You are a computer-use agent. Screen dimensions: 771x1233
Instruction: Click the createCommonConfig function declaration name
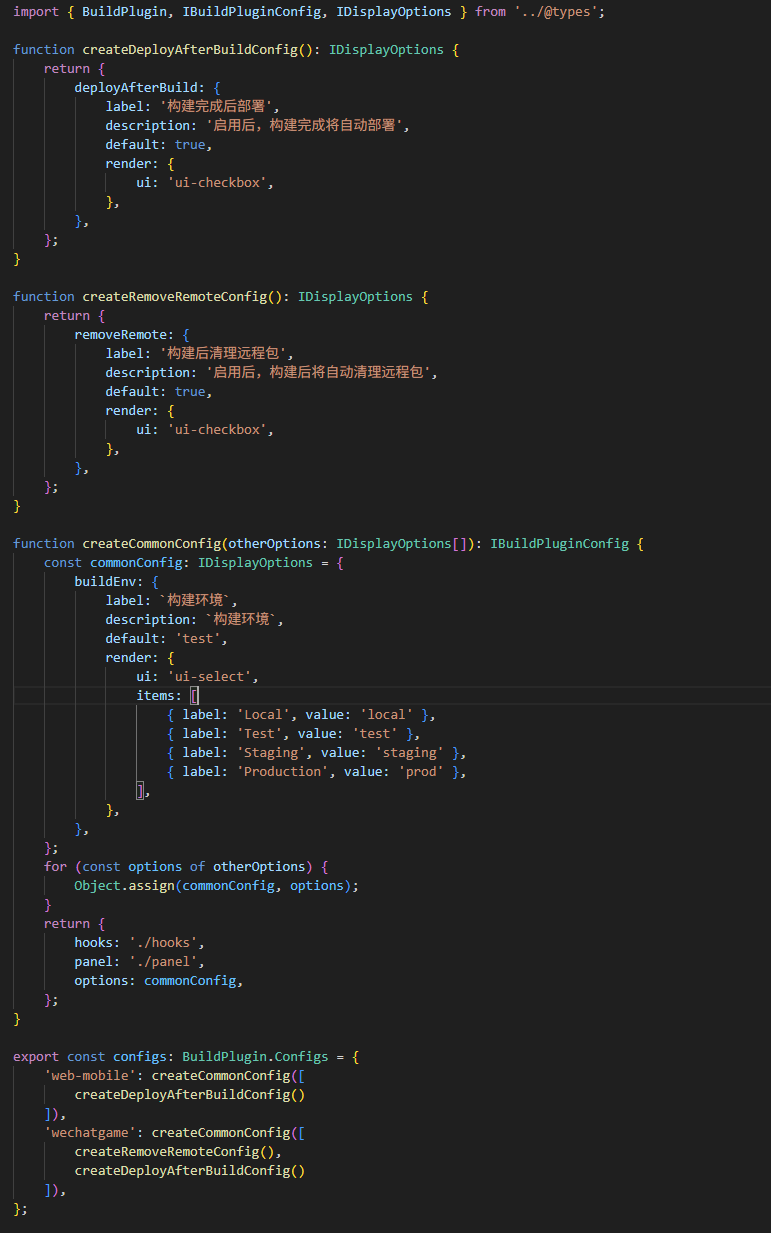[152, 544]
